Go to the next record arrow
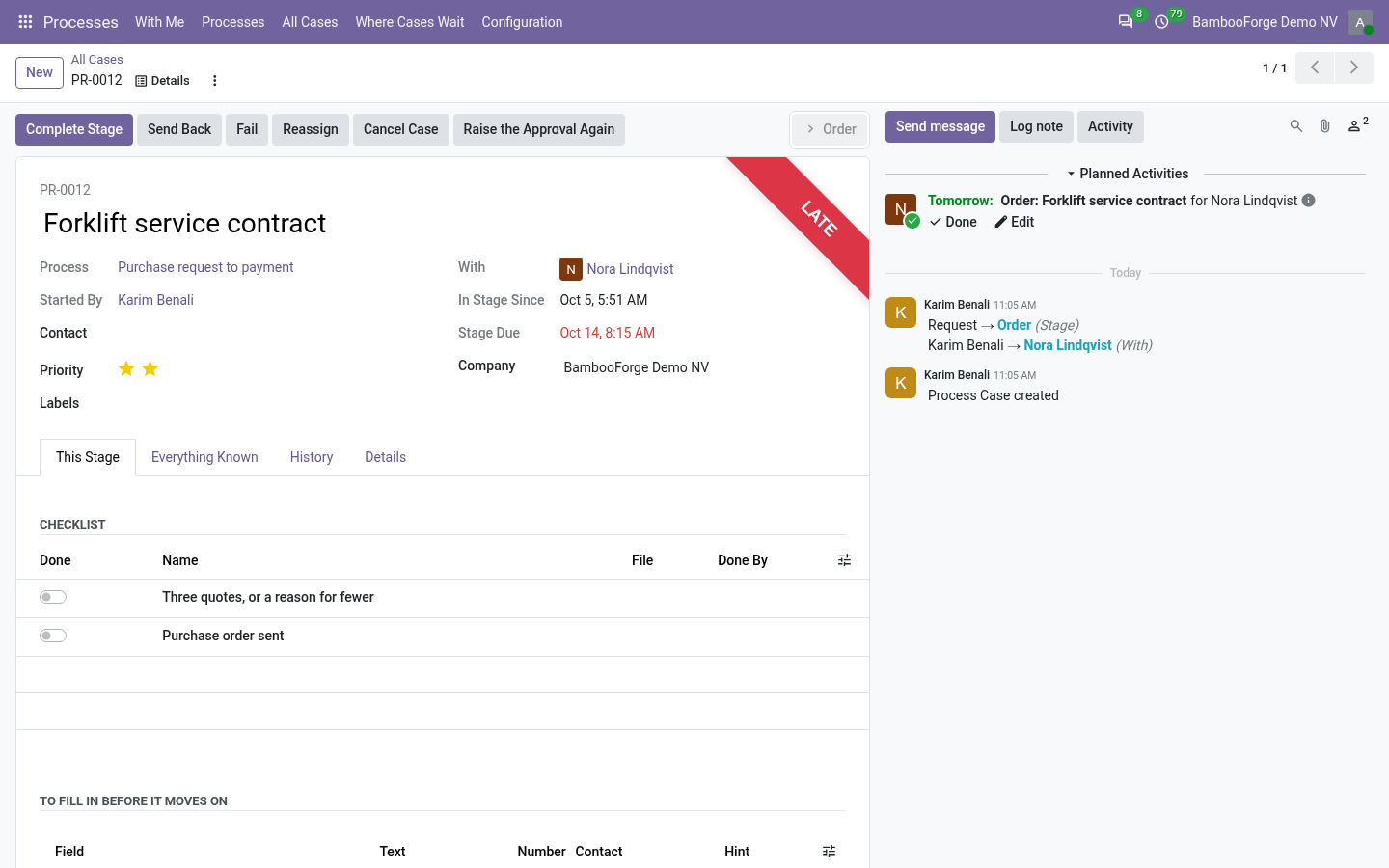 pos(1354,68)
